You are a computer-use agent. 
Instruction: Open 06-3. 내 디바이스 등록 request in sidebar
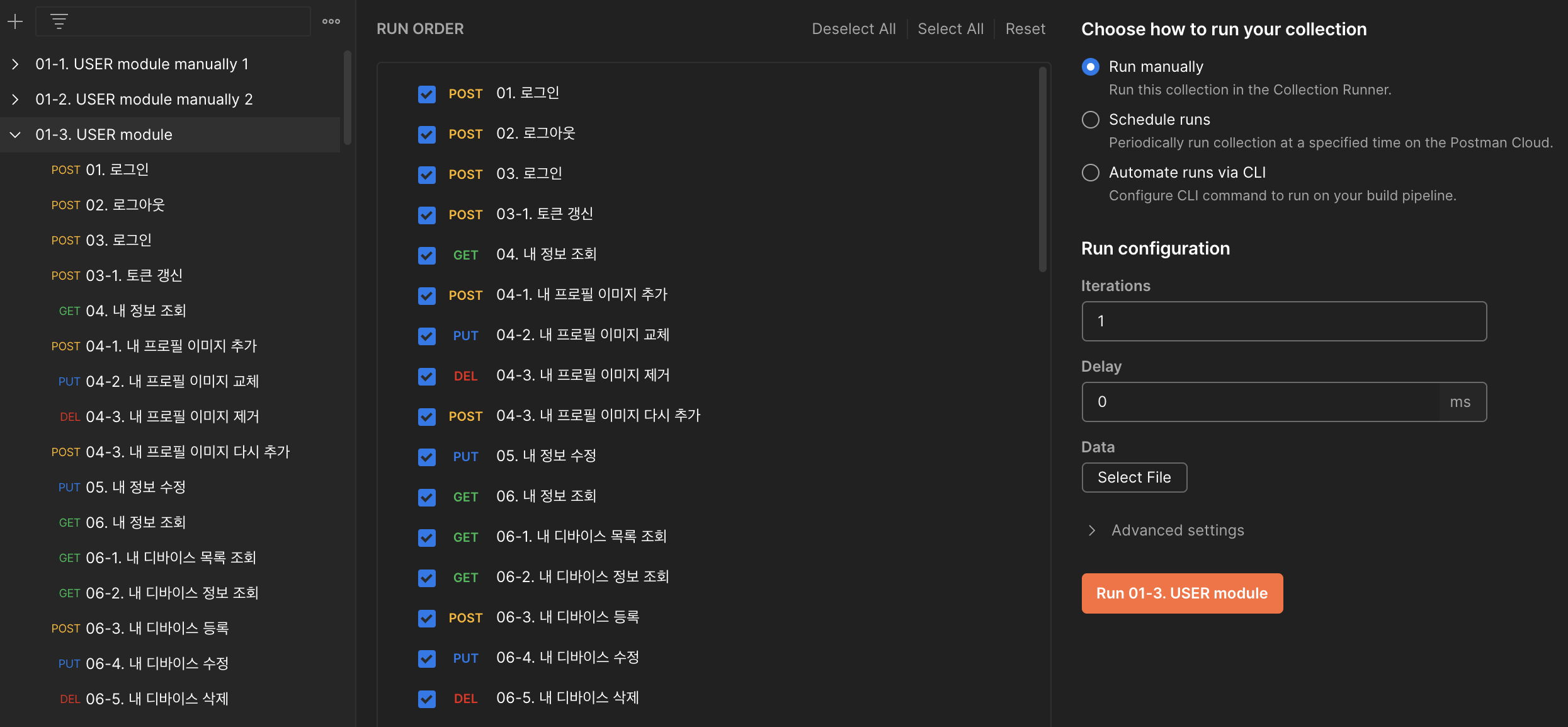[156, 629]
